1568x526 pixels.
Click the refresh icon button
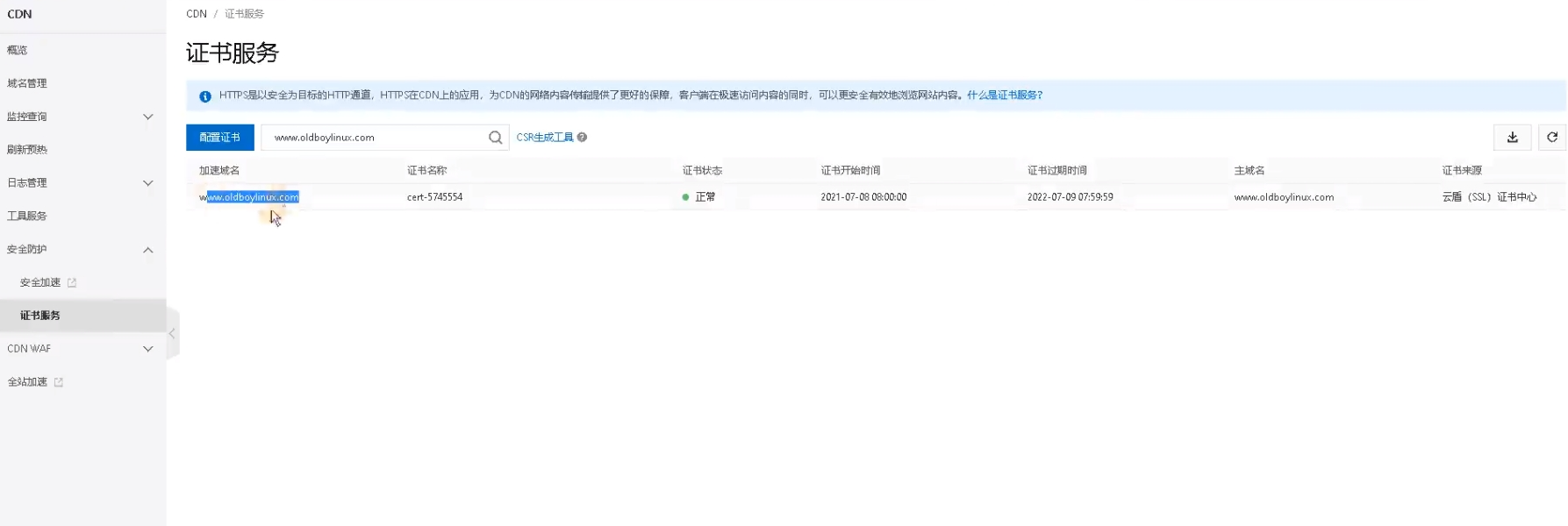click(1551, 138)
